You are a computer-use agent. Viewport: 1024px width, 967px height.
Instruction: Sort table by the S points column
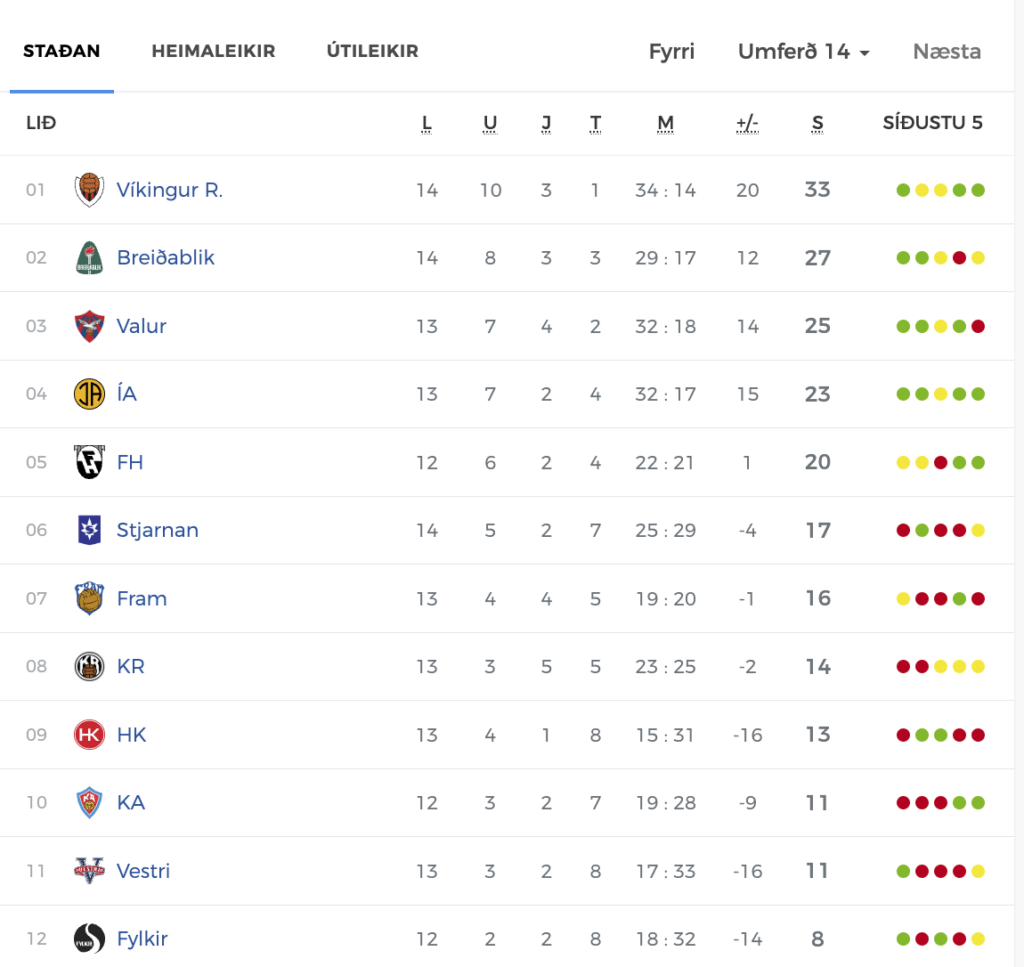(x=817, y=124)
